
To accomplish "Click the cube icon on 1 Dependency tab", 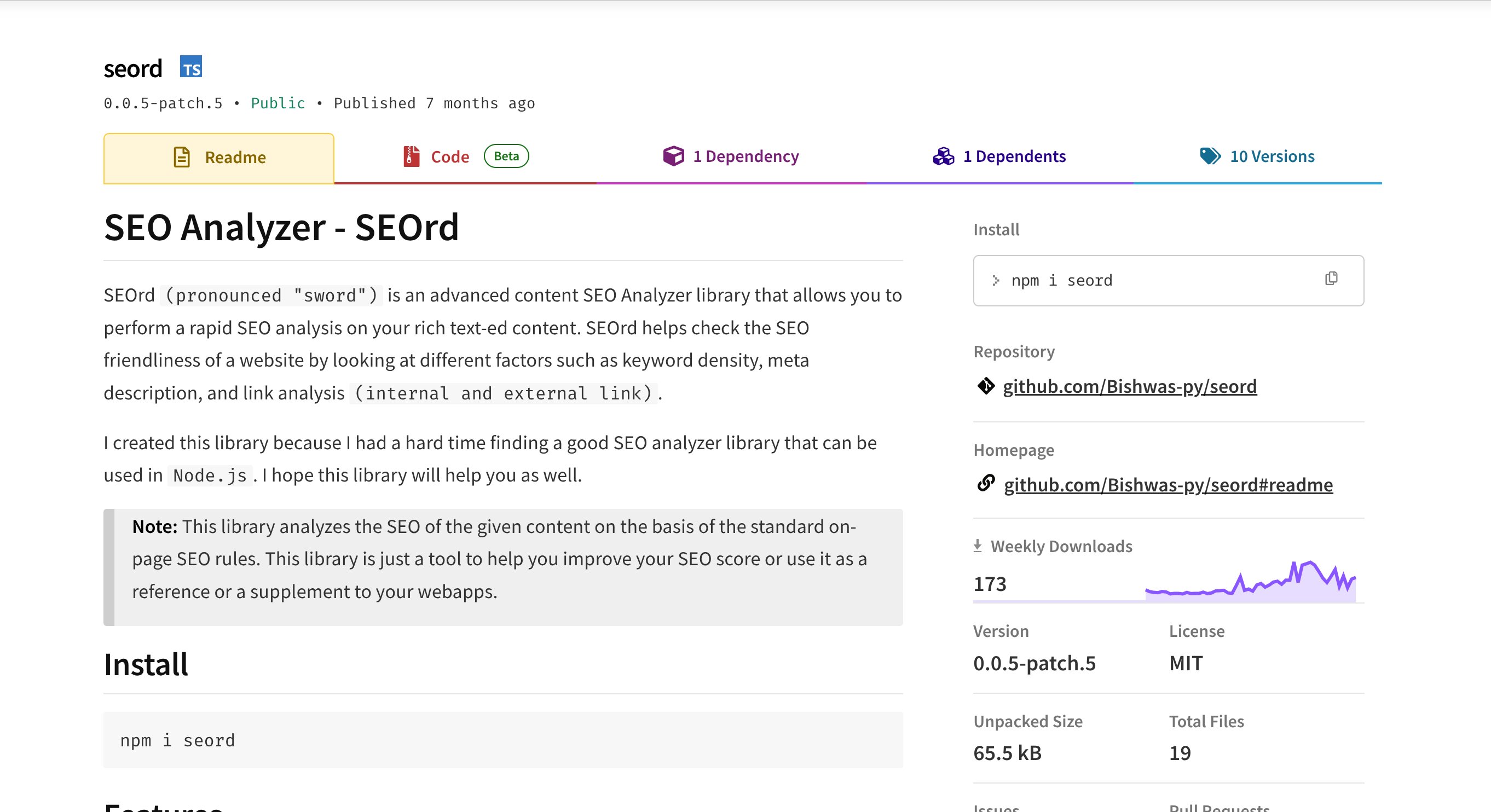I will tap(674, 156).
